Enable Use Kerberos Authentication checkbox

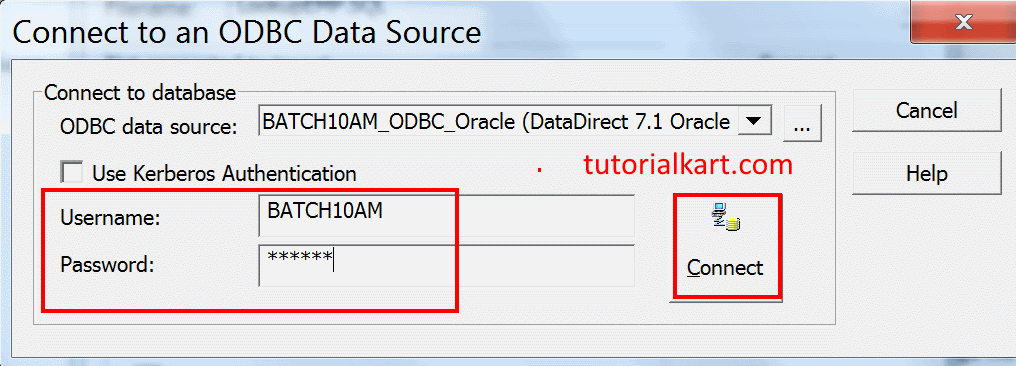click(x=72, y=173)
